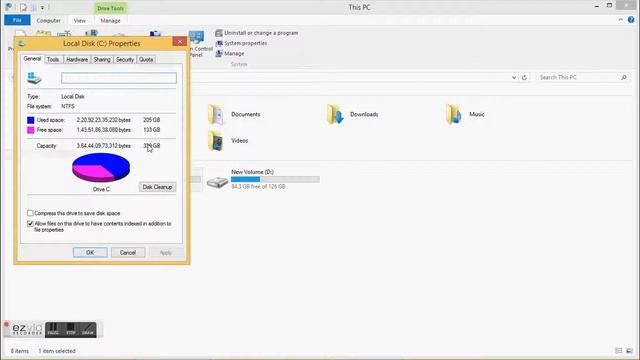Click the magenta Free space color swatch
This screenshot has height=360, width=640.
coord(31,130)
